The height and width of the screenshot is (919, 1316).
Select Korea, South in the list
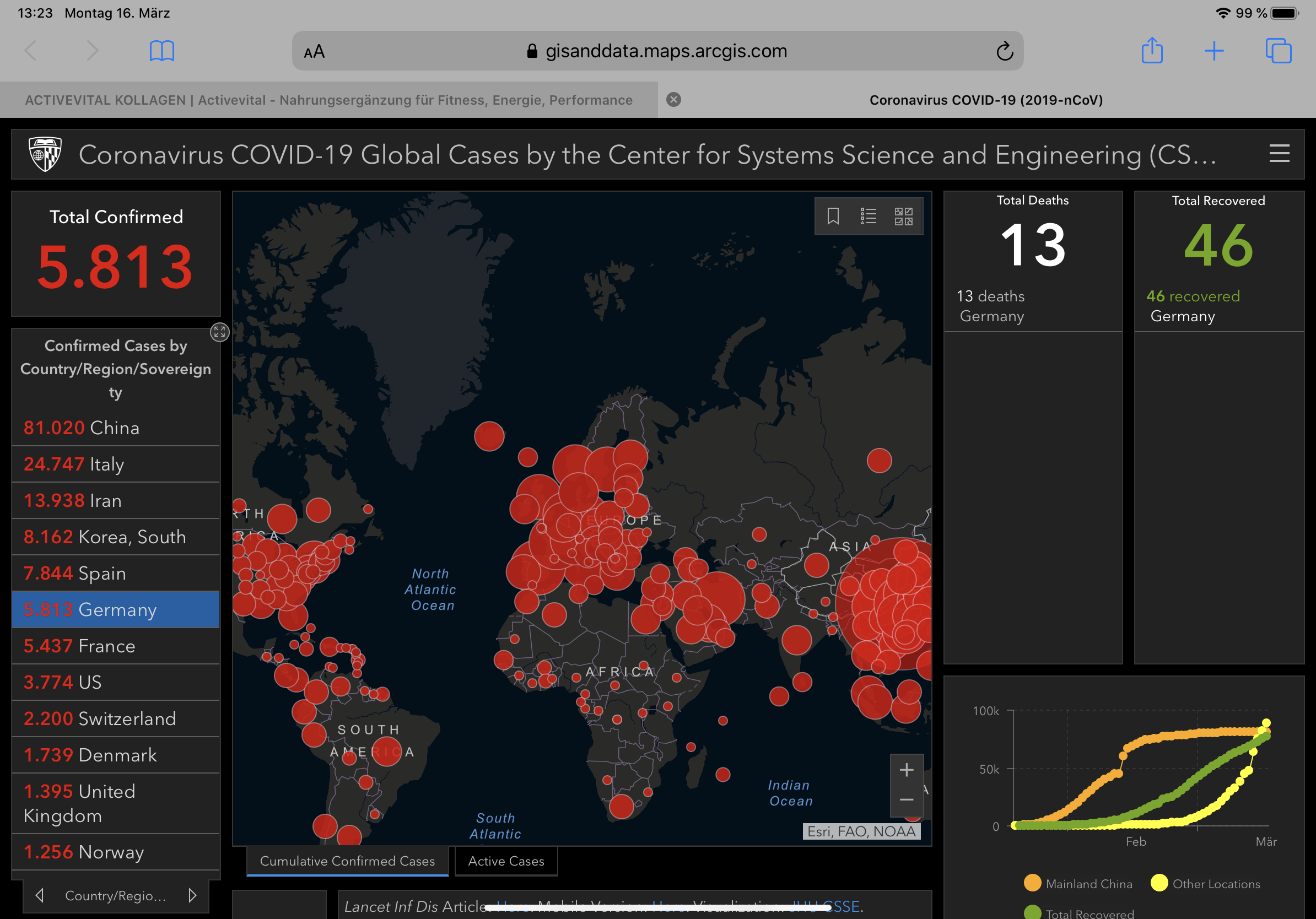(x=116, y=537)
